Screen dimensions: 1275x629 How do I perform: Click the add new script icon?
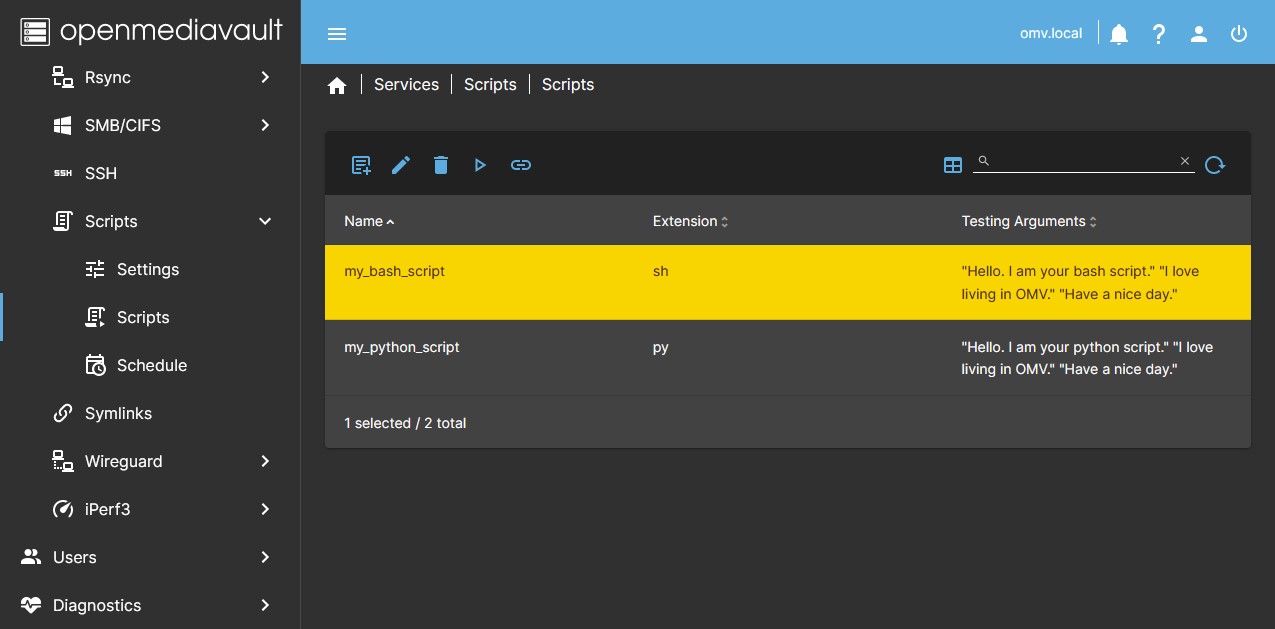click(x=361, y=165)
